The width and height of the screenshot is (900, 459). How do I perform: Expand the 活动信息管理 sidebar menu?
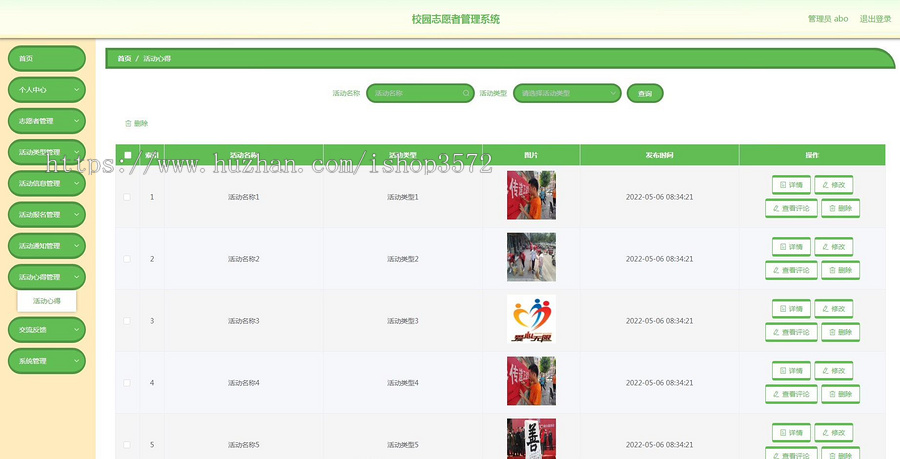(x=46, y=183)
